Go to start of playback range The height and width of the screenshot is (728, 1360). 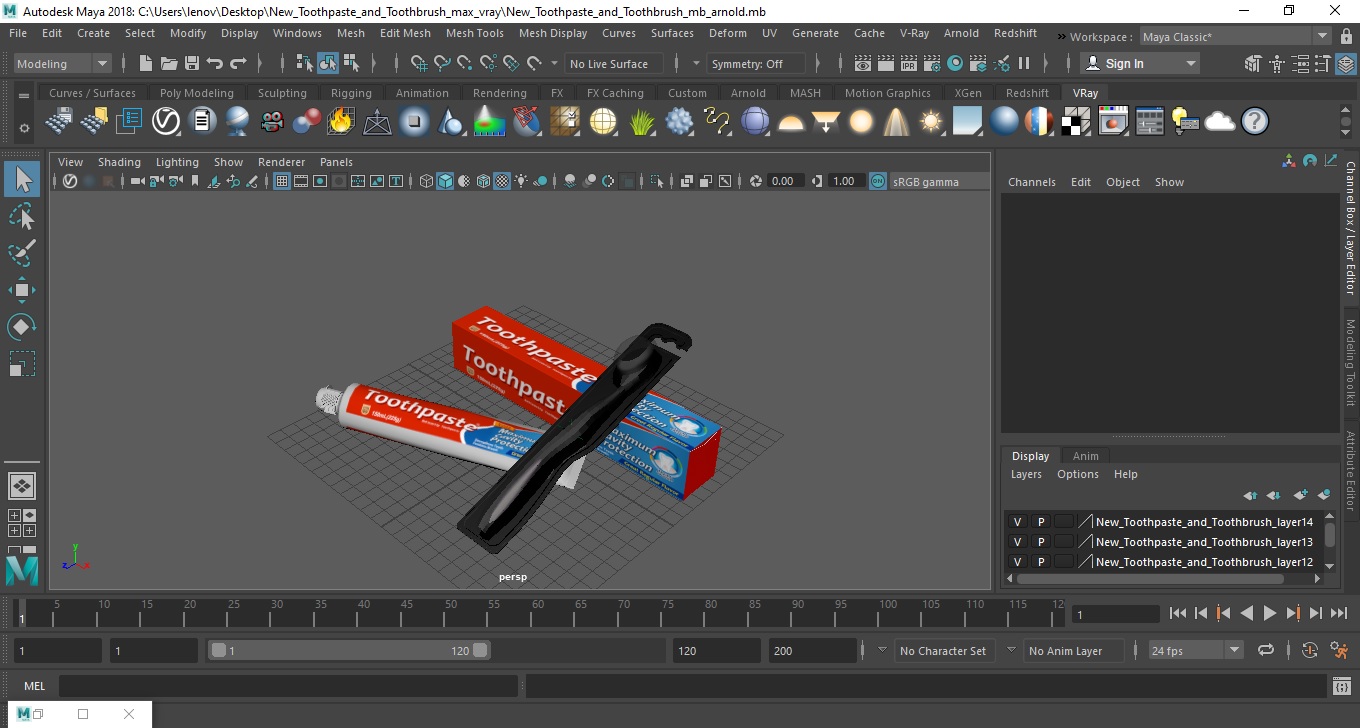(x=1178, y=613)
